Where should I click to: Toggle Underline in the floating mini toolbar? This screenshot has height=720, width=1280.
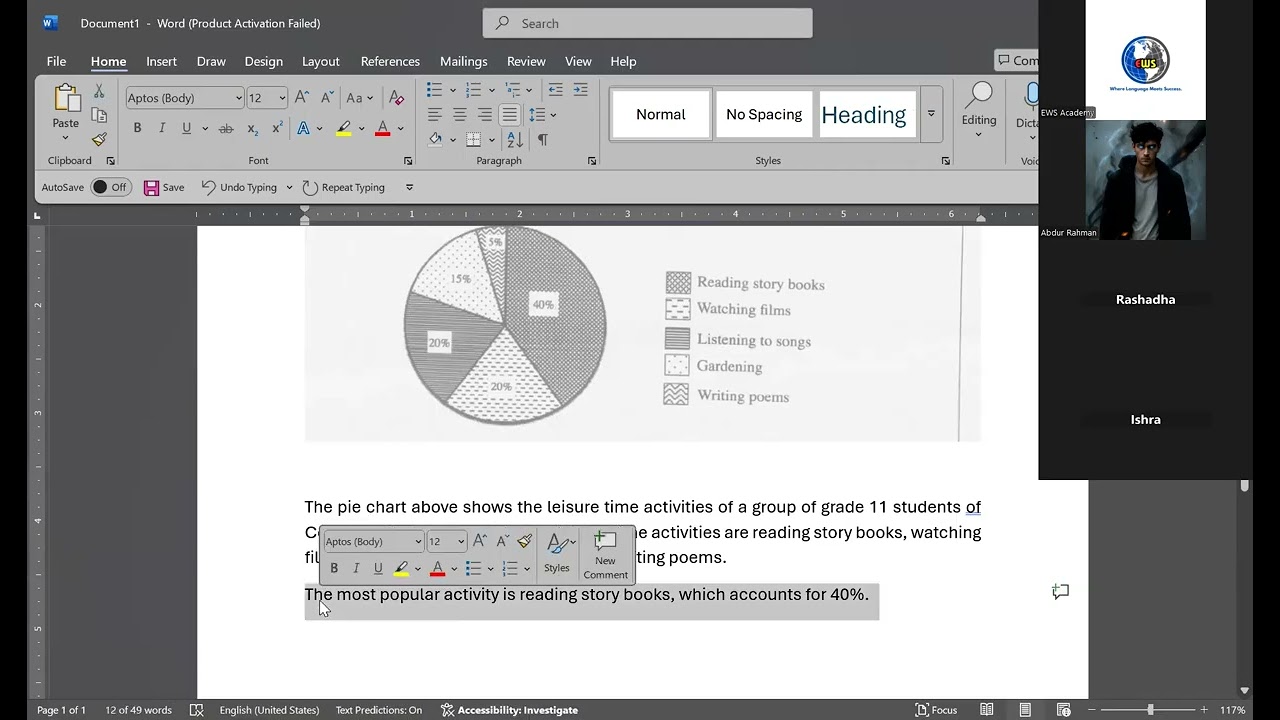[378, 568]
